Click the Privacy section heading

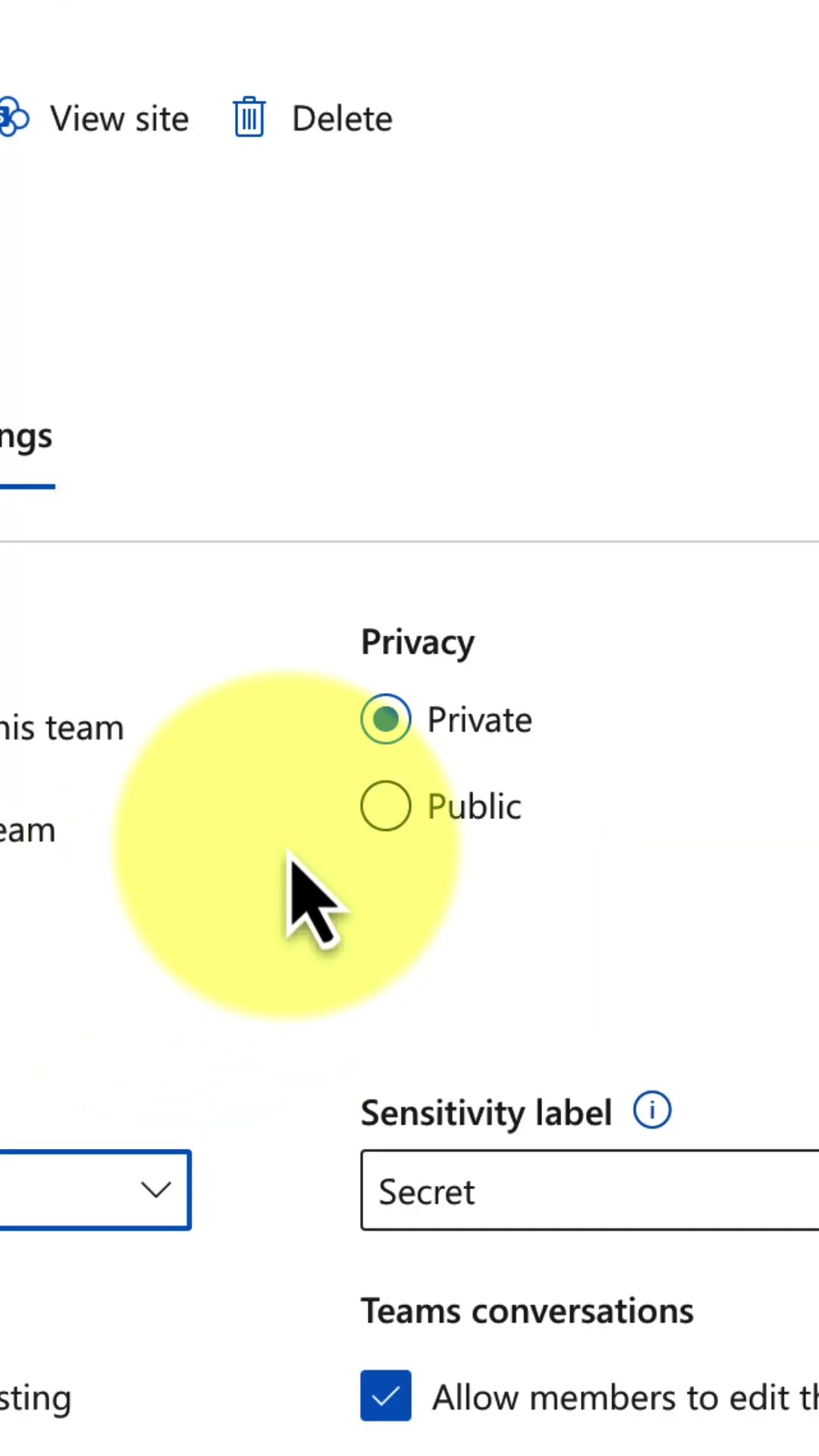pyautogui.click(x=418, y=643)
